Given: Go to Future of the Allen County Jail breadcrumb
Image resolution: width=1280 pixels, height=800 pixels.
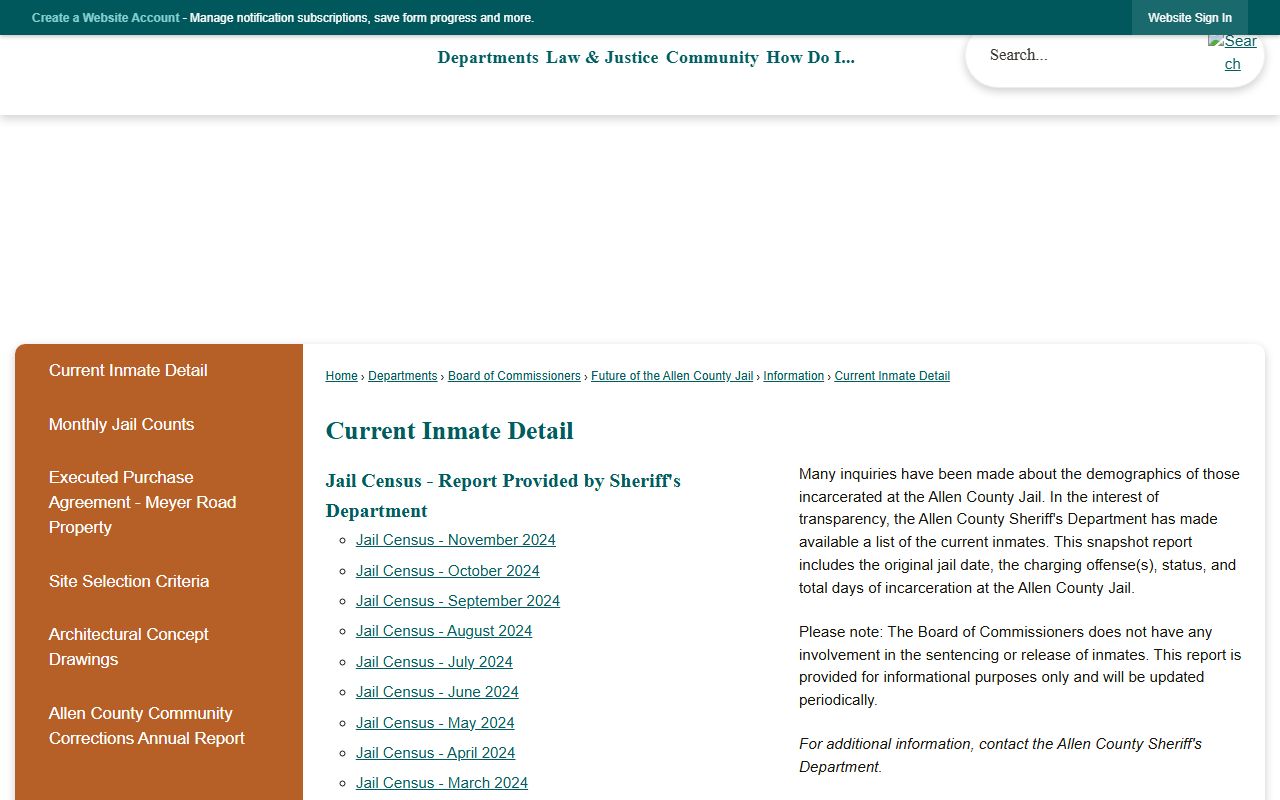Looking at the screenshot, I should point(672,376).
